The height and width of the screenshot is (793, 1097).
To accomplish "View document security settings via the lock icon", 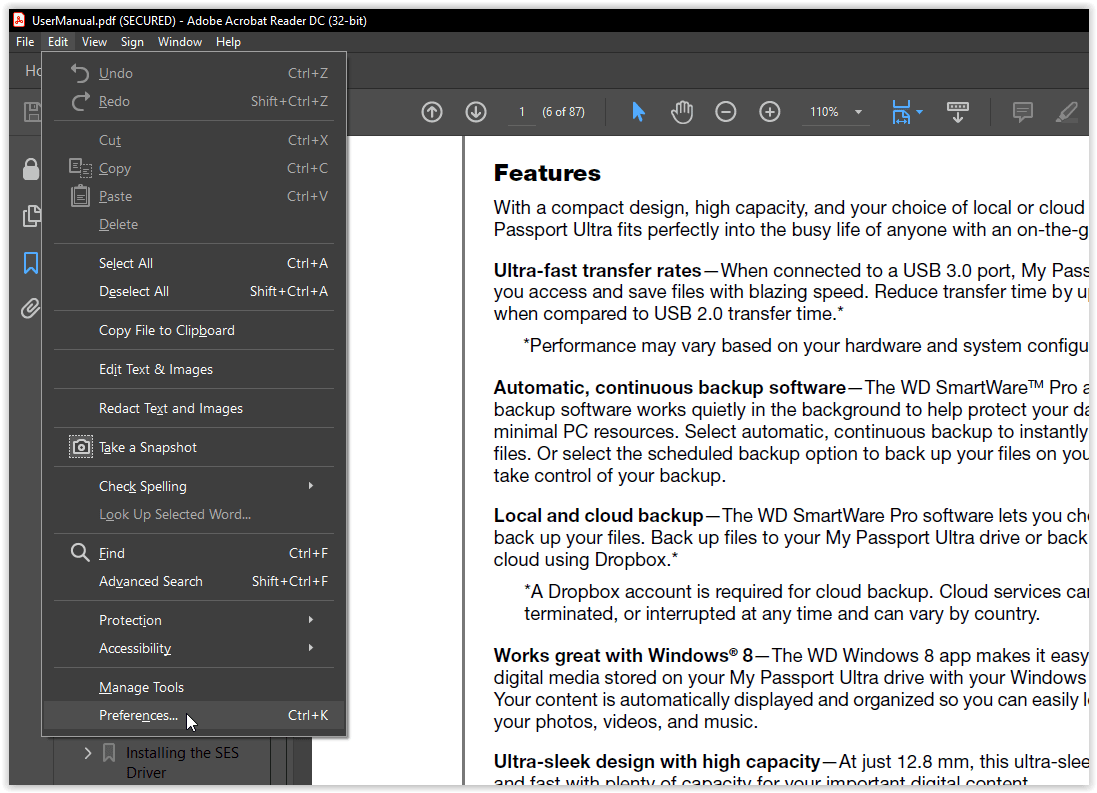I will [x=30, y=168].
